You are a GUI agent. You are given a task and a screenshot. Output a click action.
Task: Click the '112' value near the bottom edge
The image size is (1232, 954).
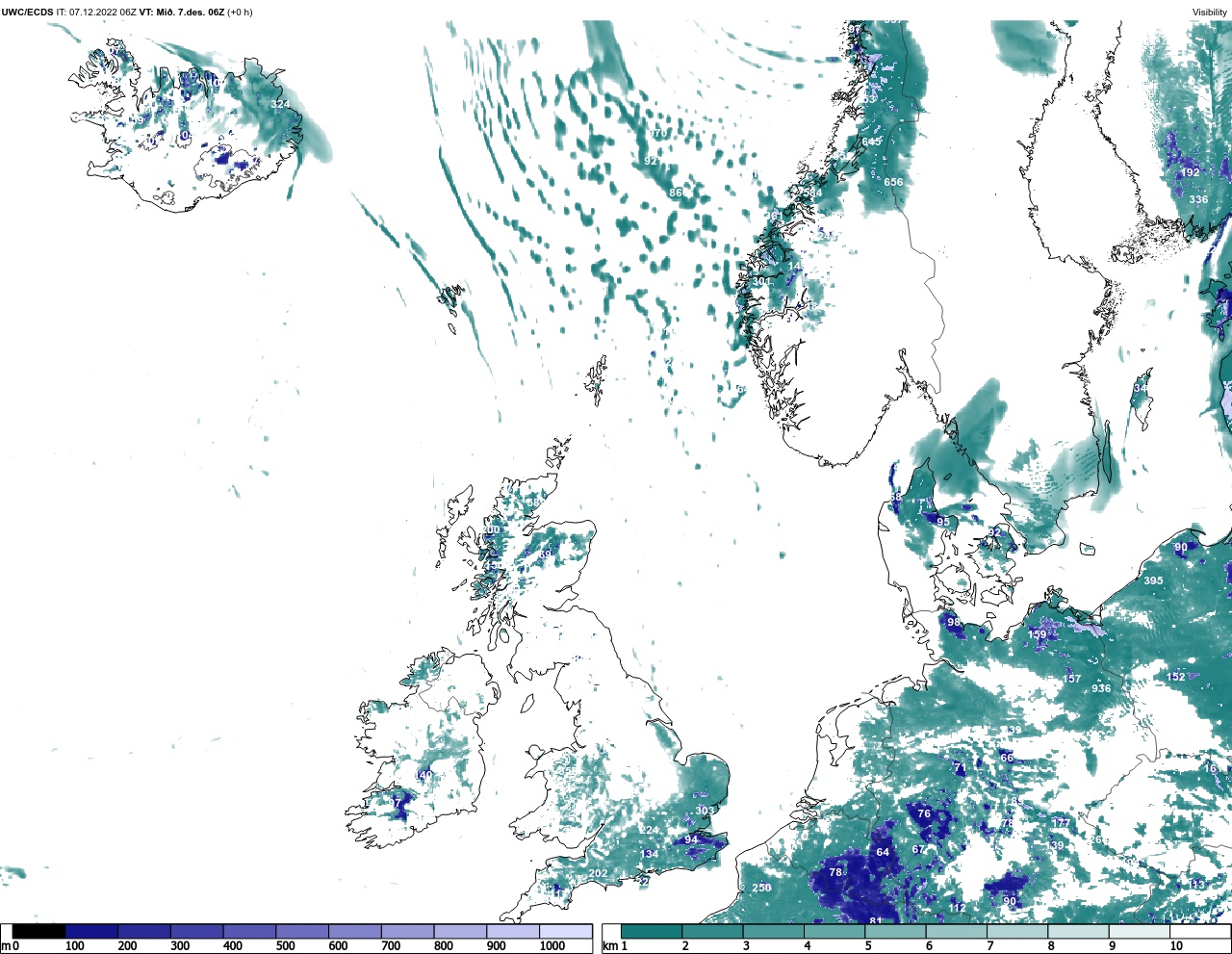(x=957, y=908)
